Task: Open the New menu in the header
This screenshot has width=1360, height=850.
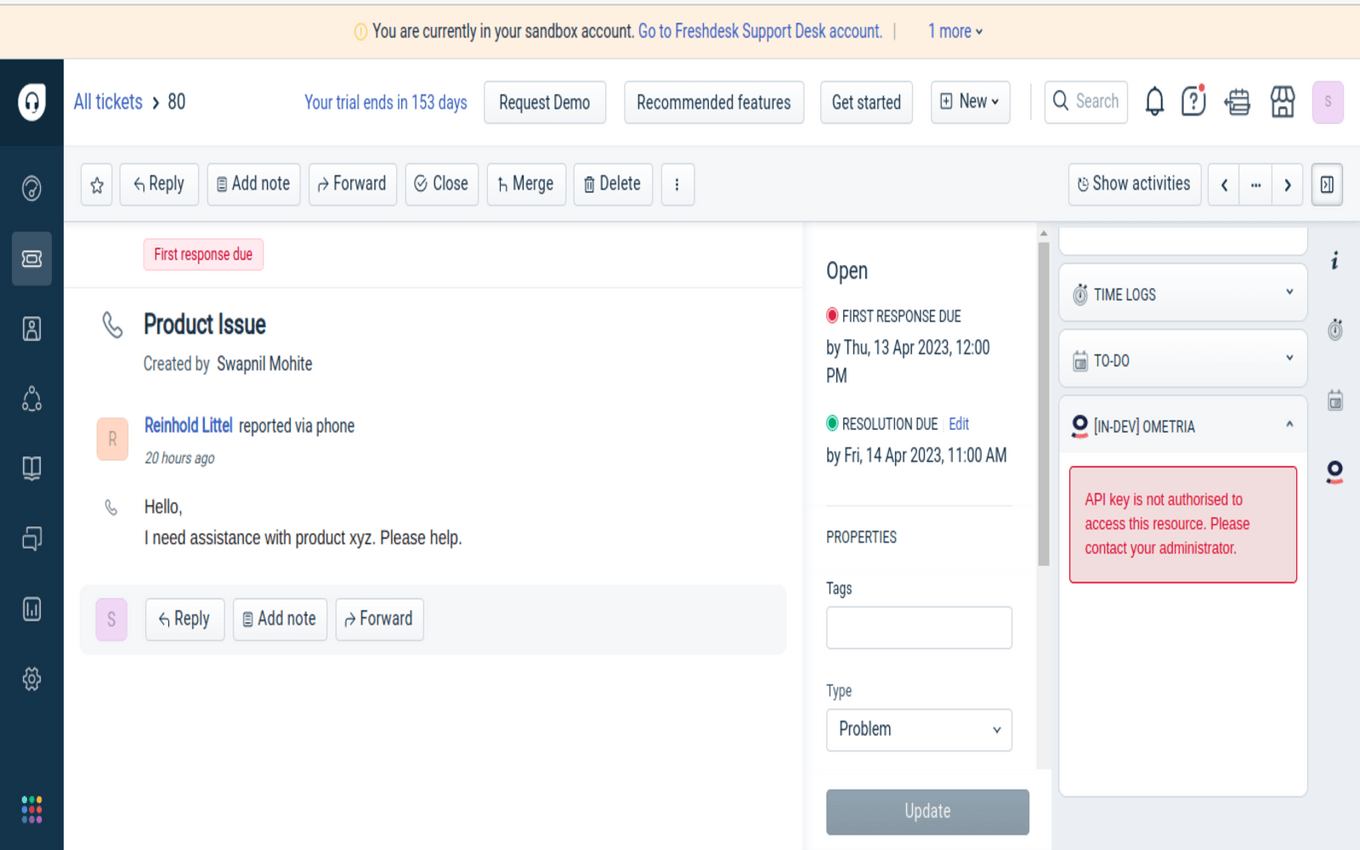Action: click(969, 101)
